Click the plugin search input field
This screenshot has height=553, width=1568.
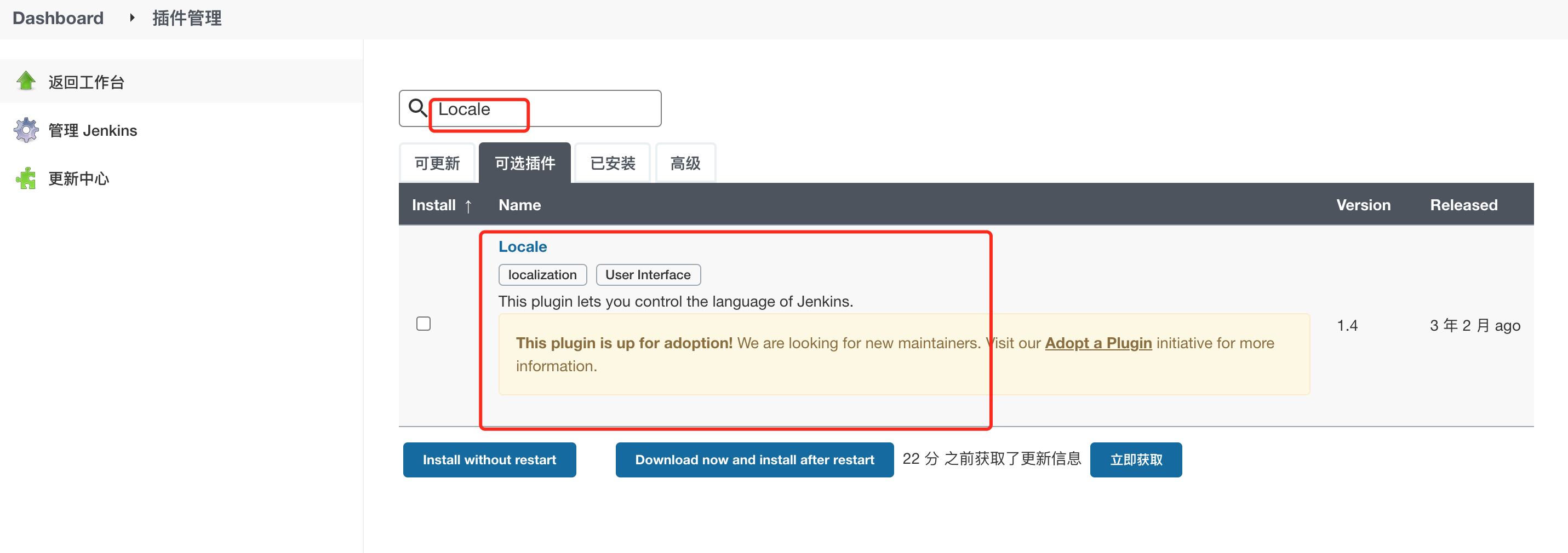click(x=548, y=109)
